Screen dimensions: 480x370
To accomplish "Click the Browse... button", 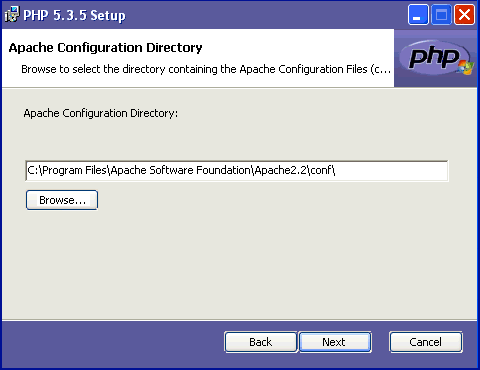I will coord(62,200).
